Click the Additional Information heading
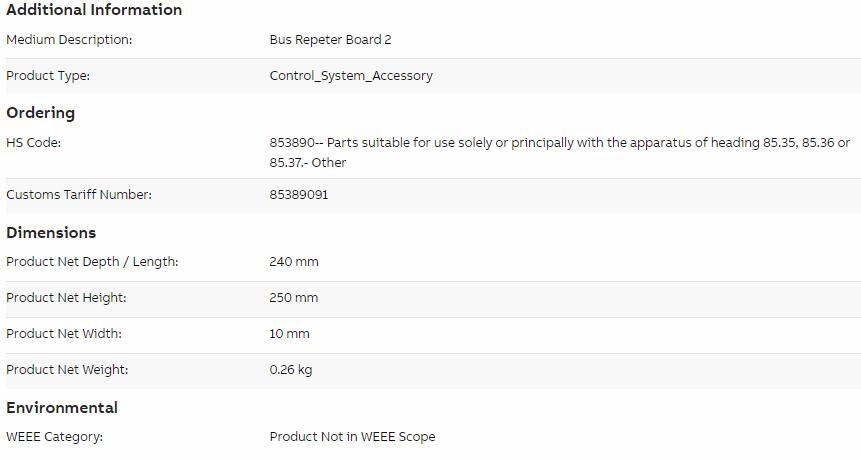The height and width of the screenshot is (460, 861). point(94,10)
